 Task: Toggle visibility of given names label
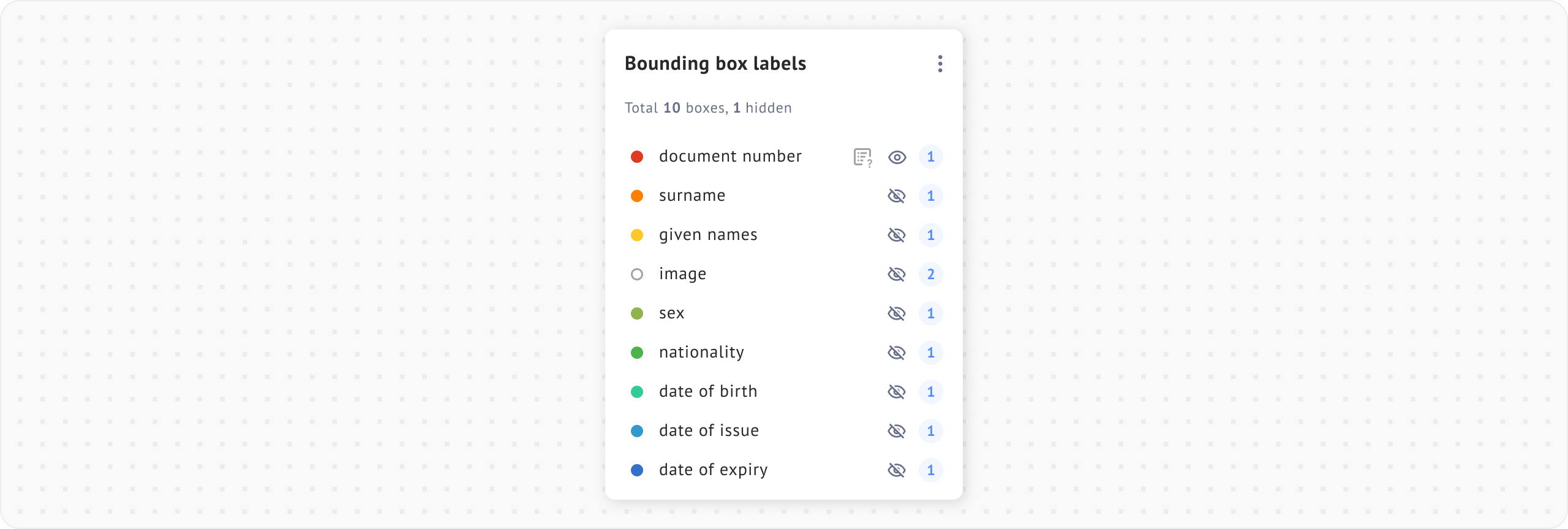[897, 235]
